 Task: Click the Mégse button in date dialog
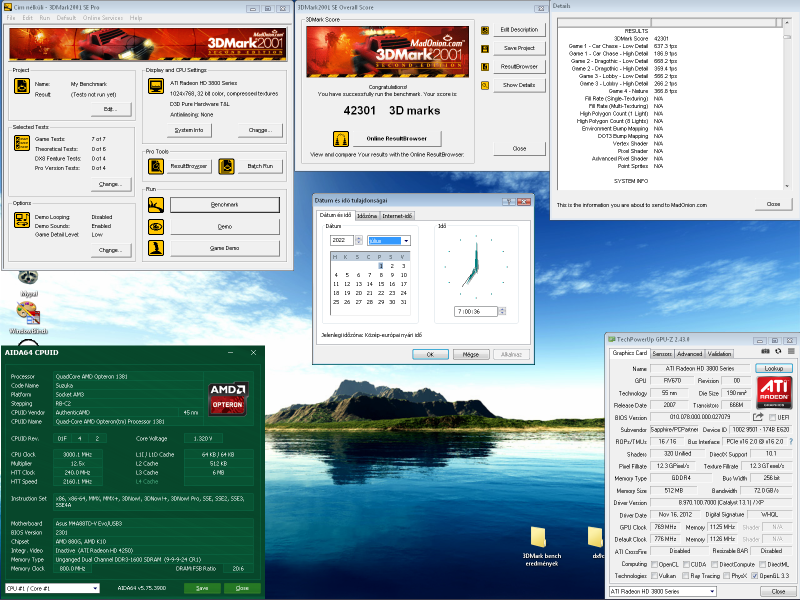point(471,355)
